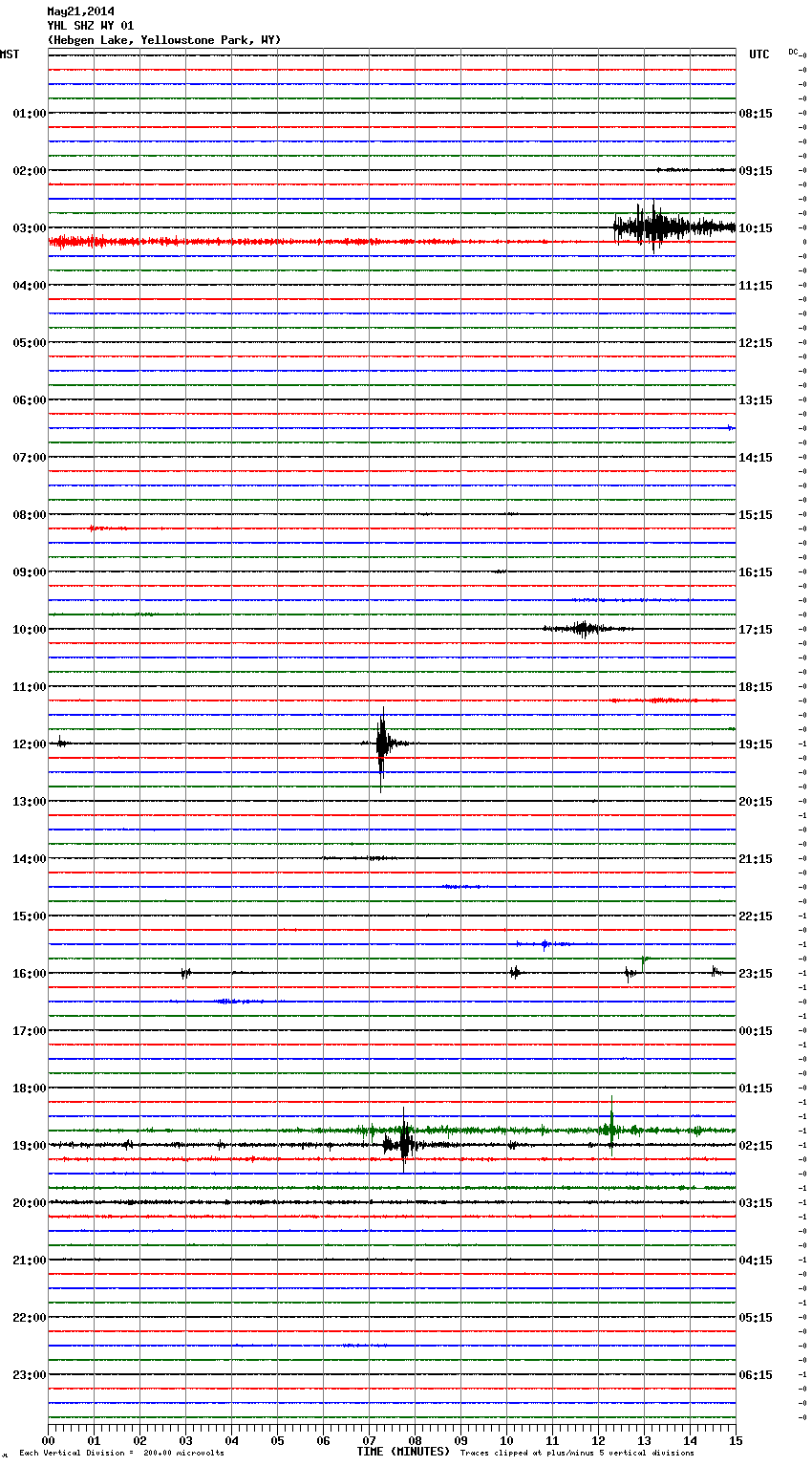Click the DC offset column header

tap(793, 52)
